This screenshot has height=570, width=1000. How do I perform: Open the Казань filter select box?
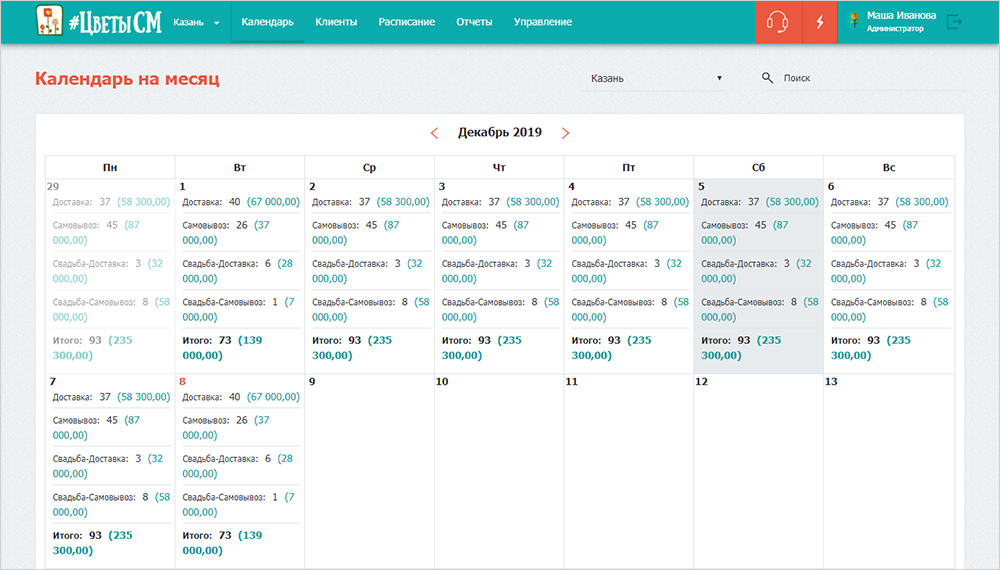(655, 78)
